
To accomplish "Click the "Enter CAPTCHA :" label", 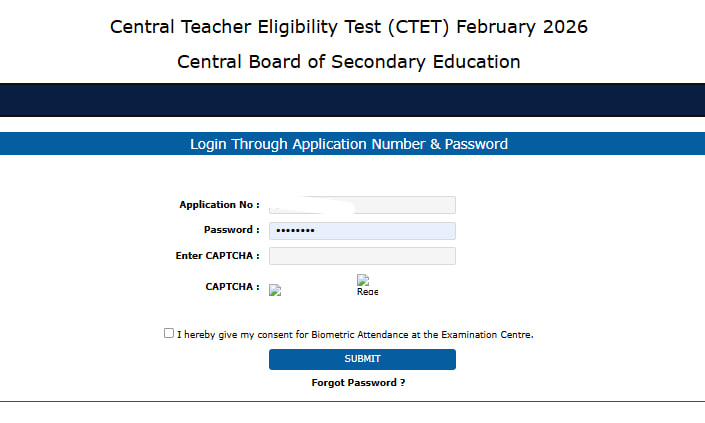I will (217, 256).
